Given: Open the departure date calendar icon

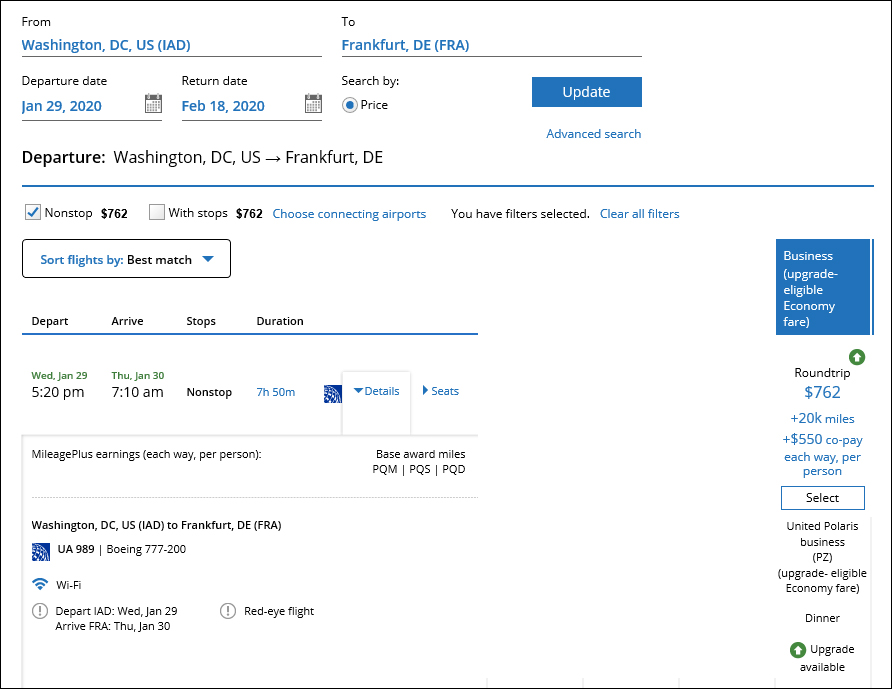Looking at the screenshot, I should pyautogui.click(x=153, y=104).
